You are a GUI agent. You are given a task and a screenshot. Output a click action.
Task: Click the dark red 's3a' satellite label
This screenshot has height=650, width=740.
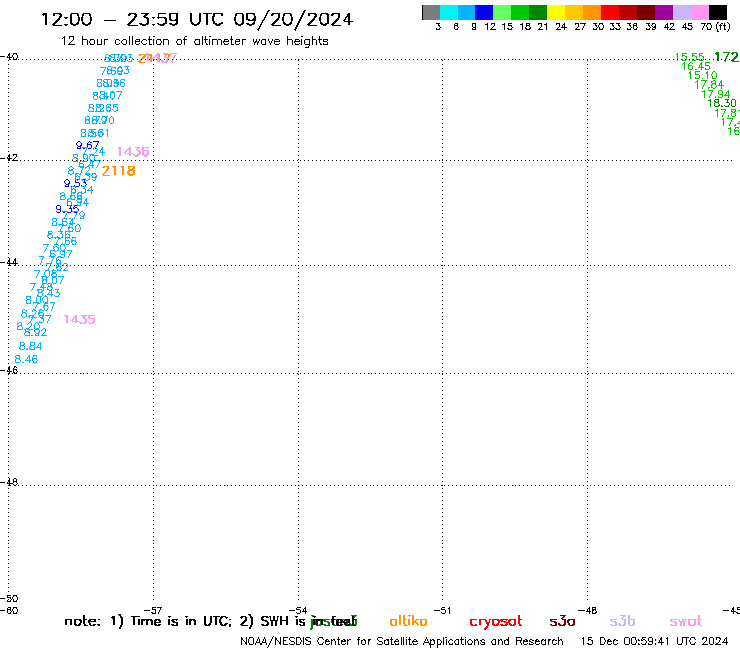click(x=562, y=621)
